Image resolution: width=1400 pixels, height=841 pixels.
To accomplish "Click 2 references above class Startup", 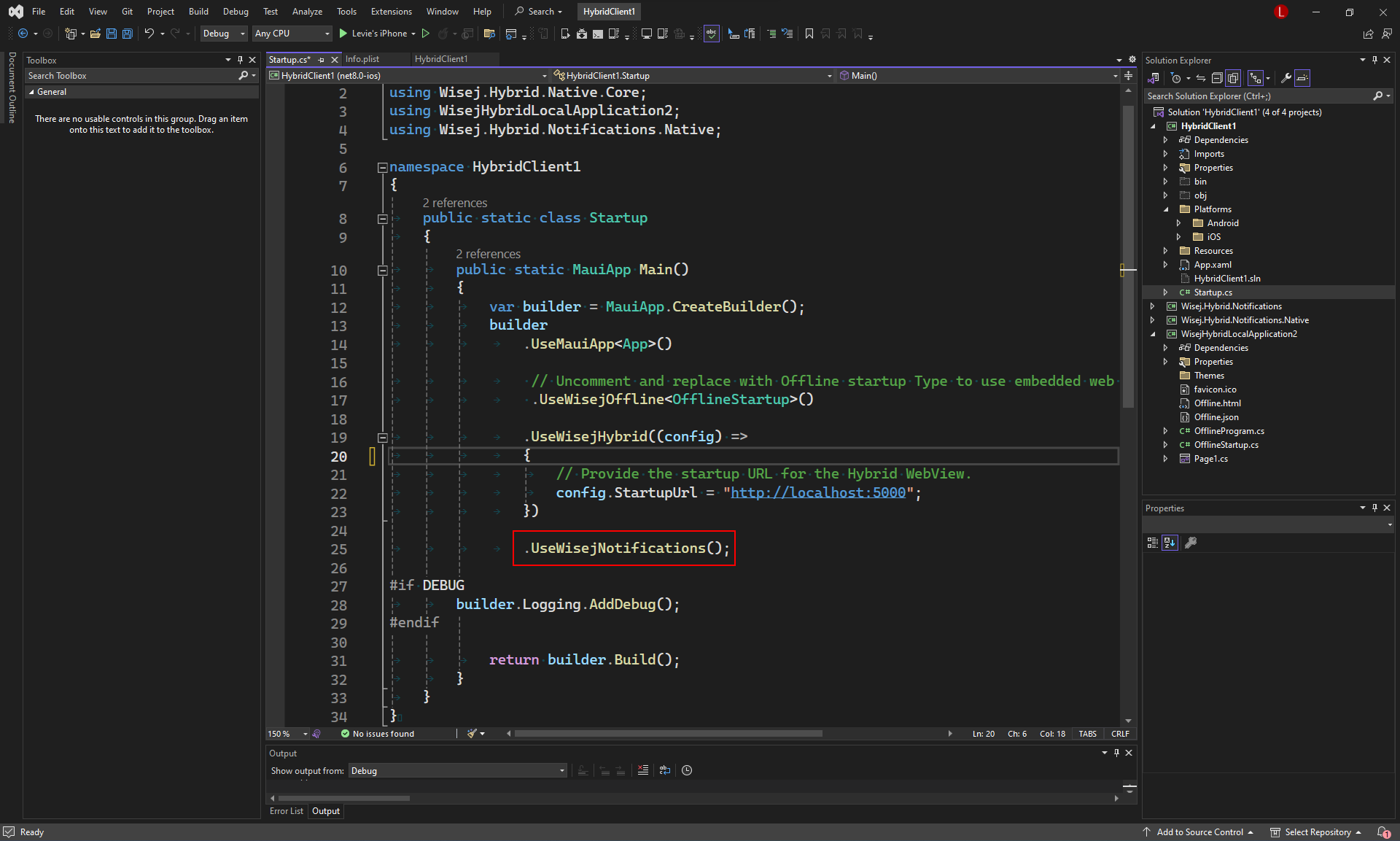I will point(455,203).
